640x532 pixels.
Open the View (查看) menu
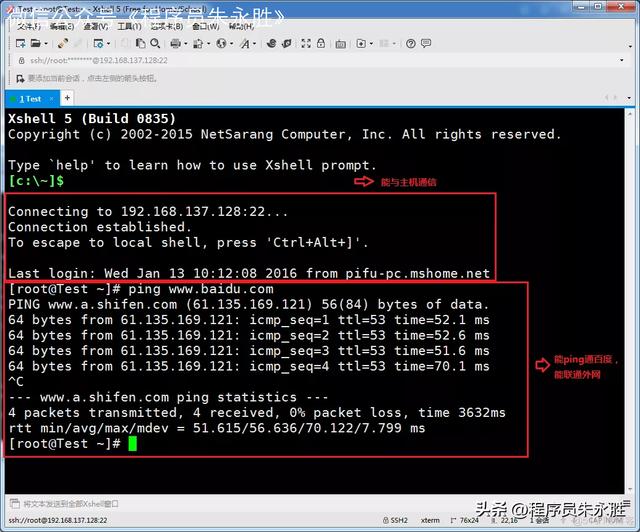click(x=96, y=27)
